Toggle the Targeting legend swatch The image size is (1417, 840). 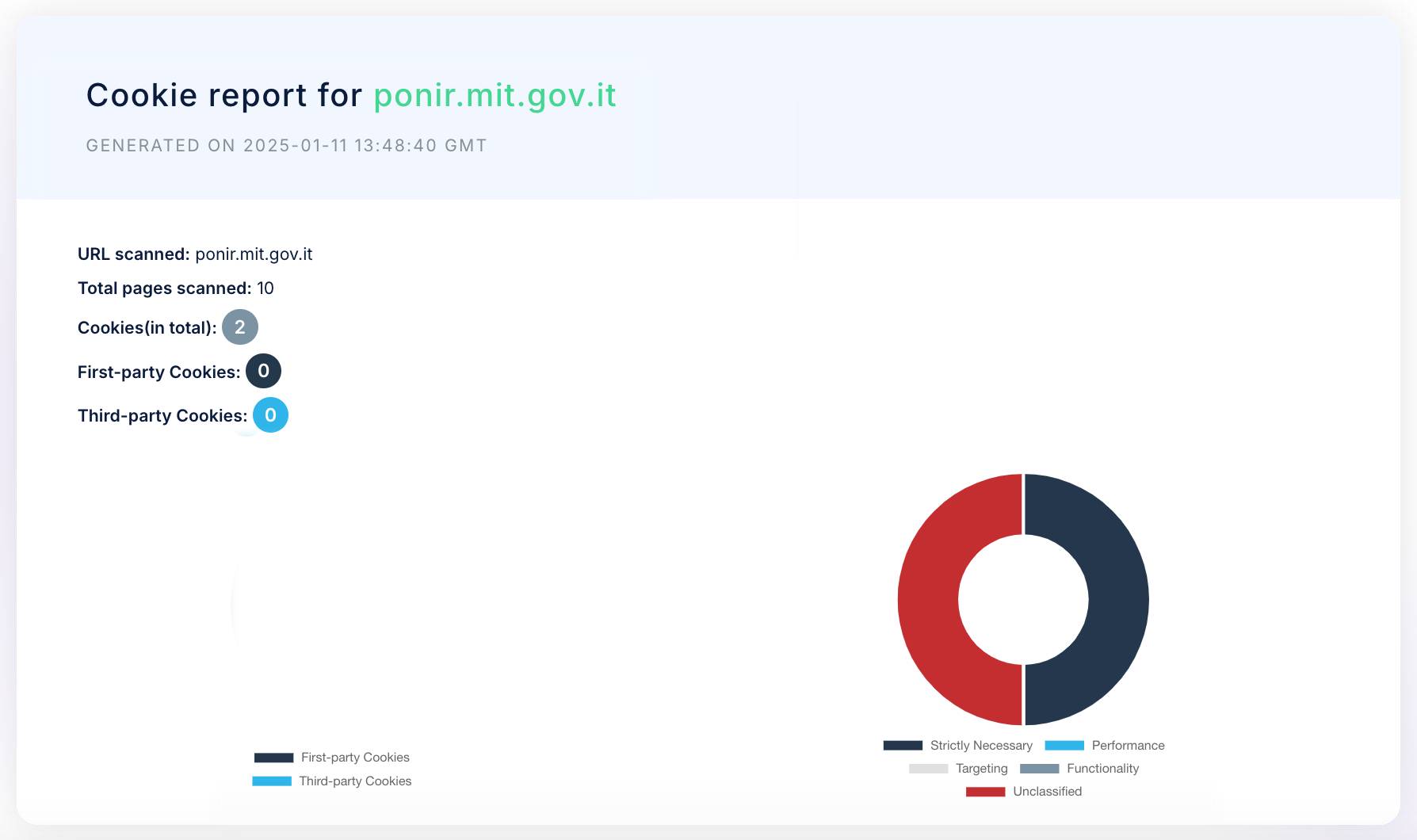(x=928, y=769)
